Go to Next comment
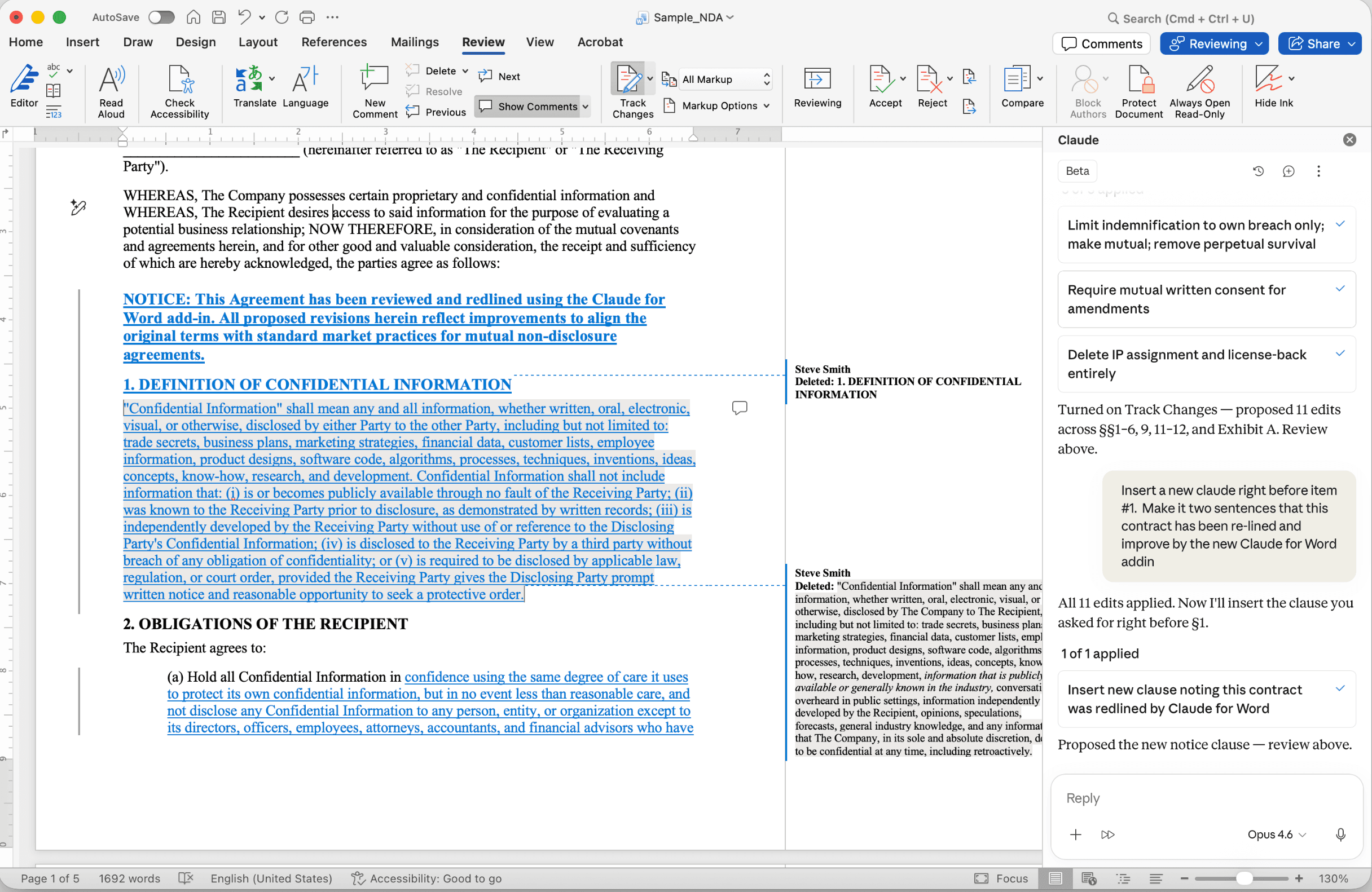Viewport: 1372px width, 892px height. (500, 76)
